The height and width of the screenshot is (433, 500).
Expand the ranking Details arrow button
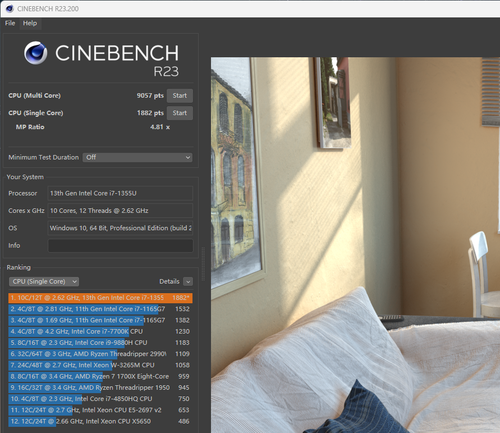tap(188, 282)
